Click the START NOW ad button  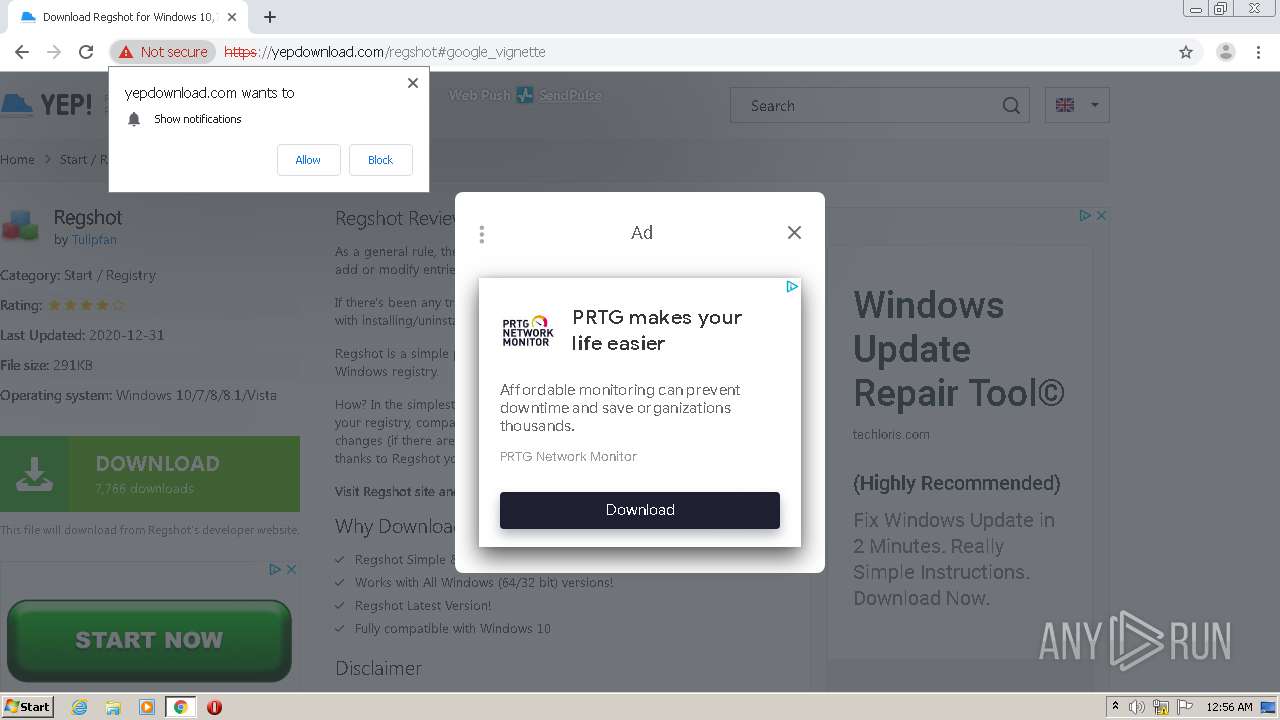point(149,640)
